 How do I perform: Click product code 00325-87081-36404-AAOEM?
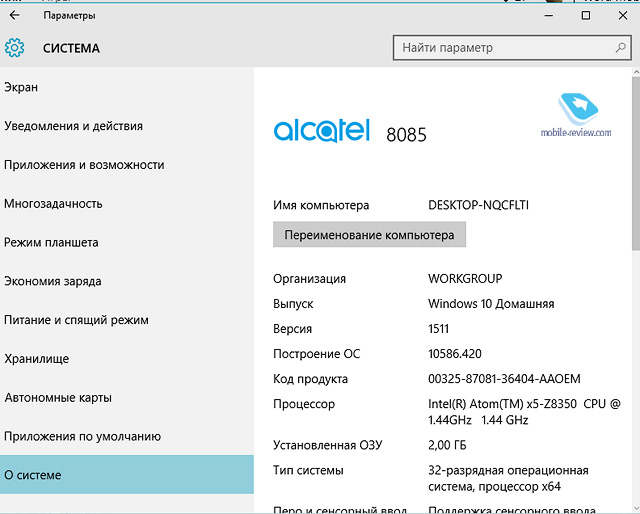pos(504,379)
